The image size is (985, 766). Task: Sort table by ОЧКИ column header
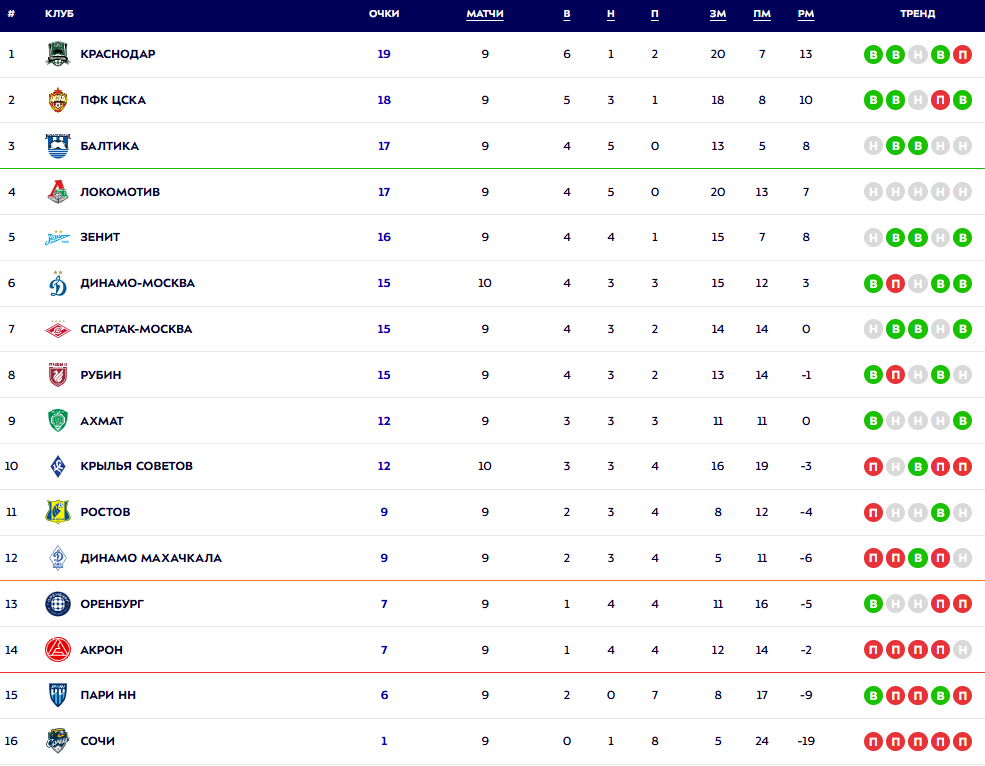384,14
